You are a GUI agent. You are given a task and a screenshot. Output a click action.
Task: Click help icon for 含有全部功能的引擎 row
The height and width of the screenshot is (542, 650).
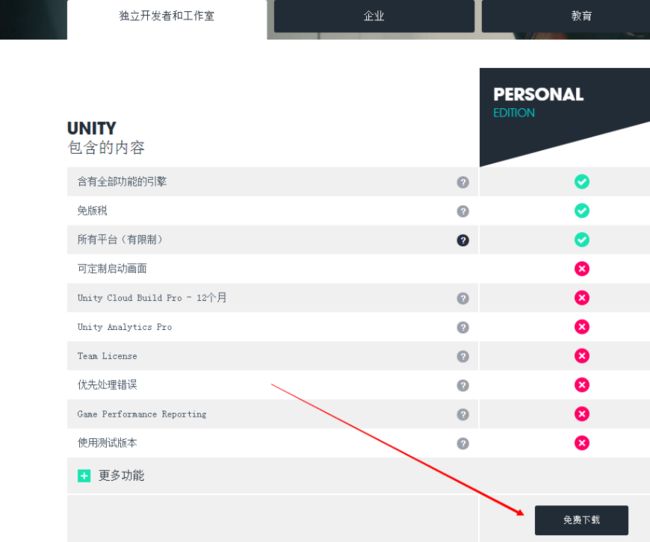coord(463,182)
